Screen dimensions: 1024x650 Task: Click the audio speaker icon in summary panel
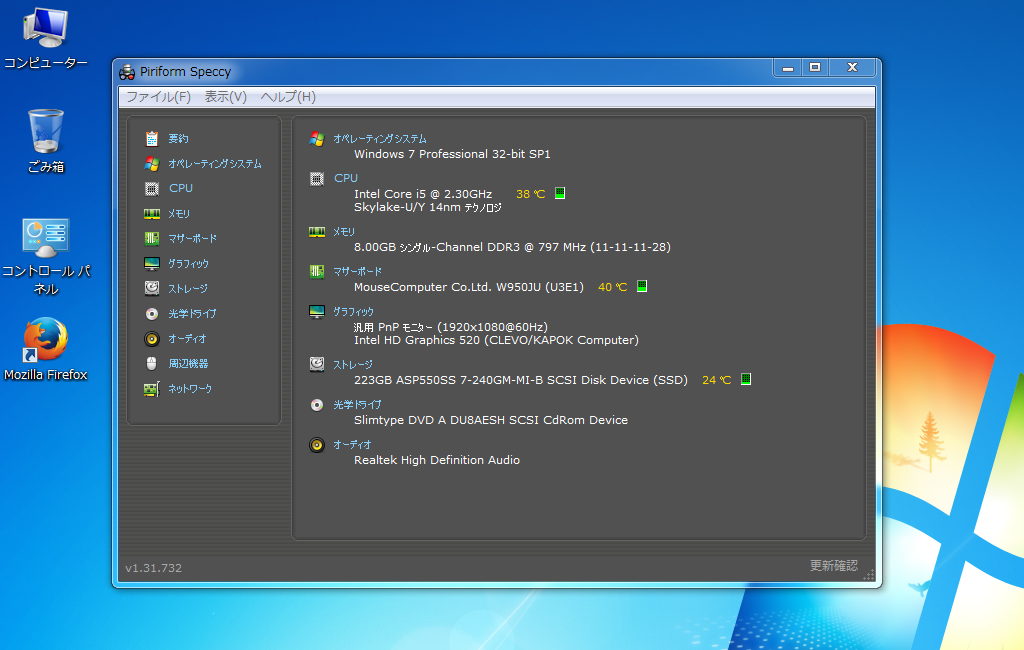(317, 445)
